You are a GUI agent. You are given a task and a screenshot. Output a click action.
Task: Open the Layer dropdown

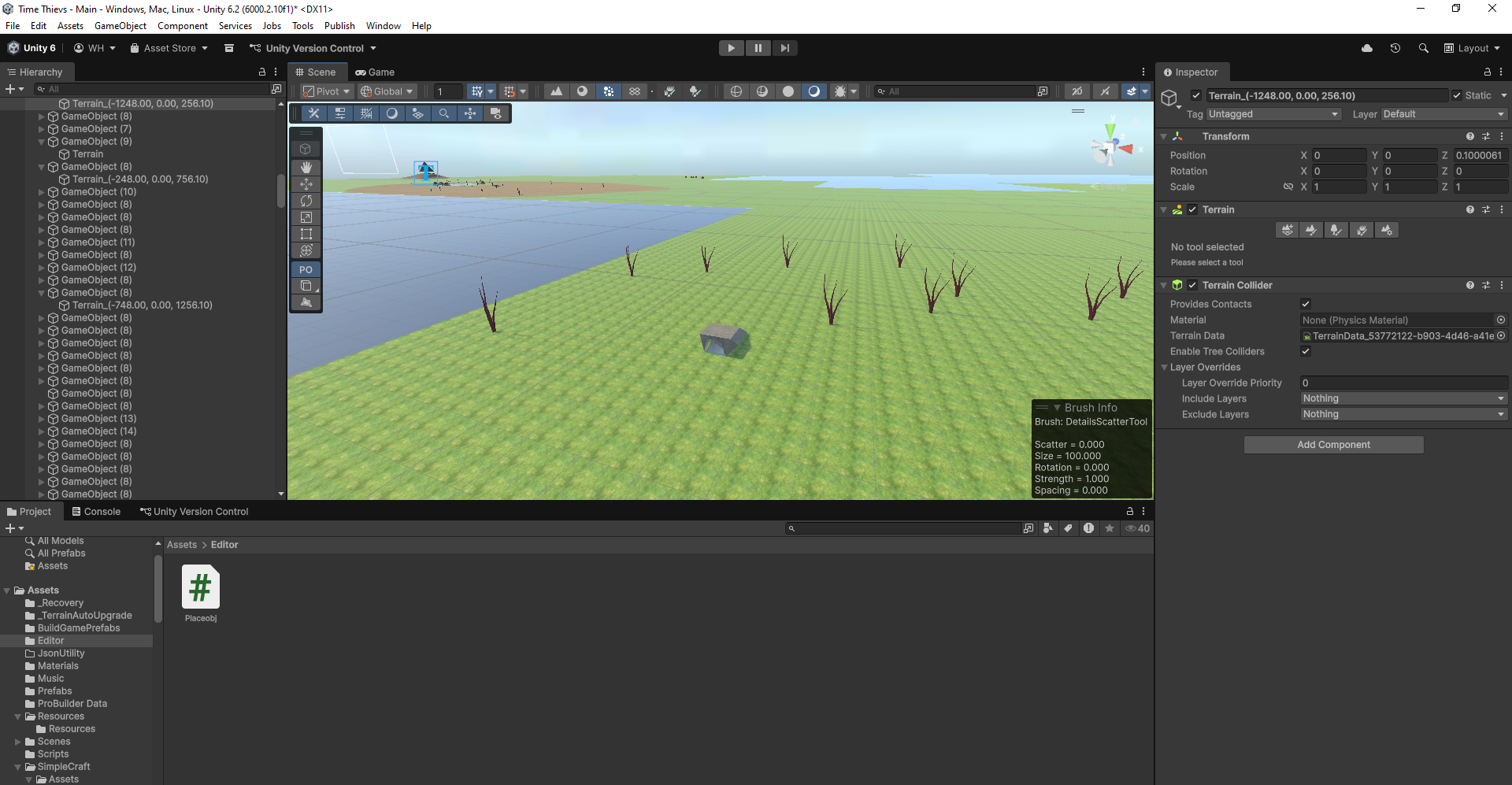coord(1444,114)
